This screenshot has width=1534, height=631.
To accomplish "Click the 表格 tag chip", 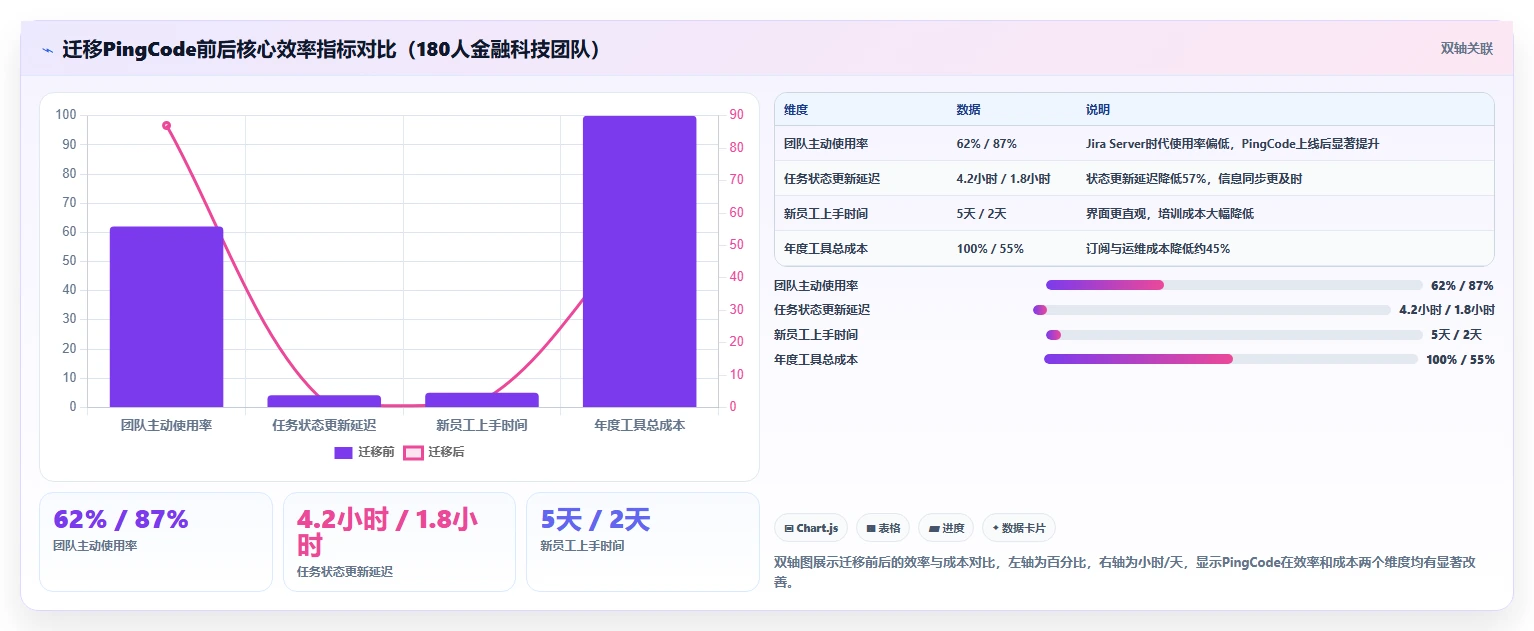I will point(883,528).
